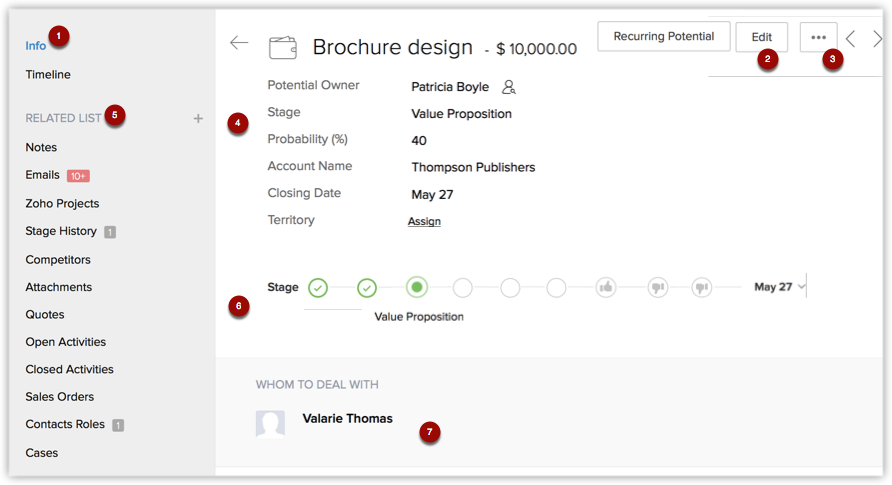Open Zoho Projects related list item
This screenshot has width=892, height=485.
coord(62,203)
